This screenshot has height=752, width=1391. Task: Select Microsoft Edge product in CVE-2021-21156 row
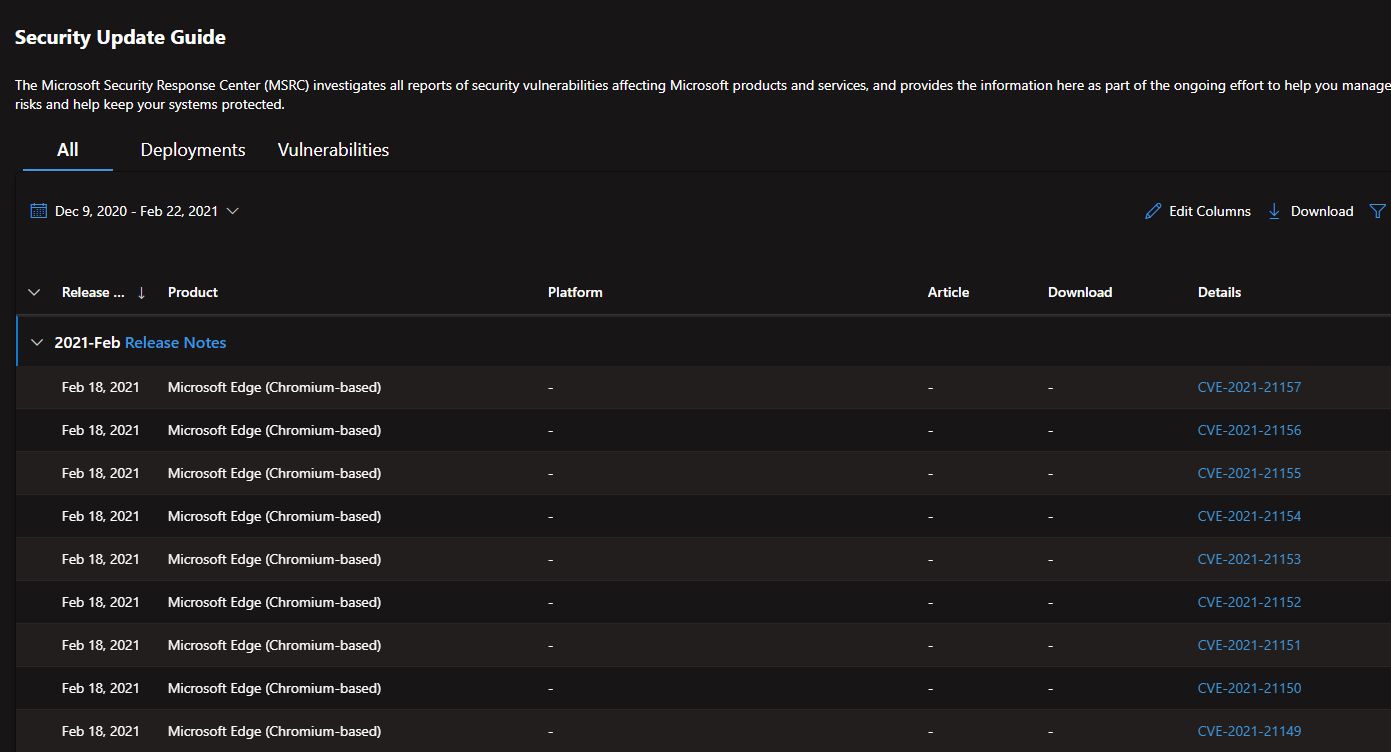click(x=274, y=430)
